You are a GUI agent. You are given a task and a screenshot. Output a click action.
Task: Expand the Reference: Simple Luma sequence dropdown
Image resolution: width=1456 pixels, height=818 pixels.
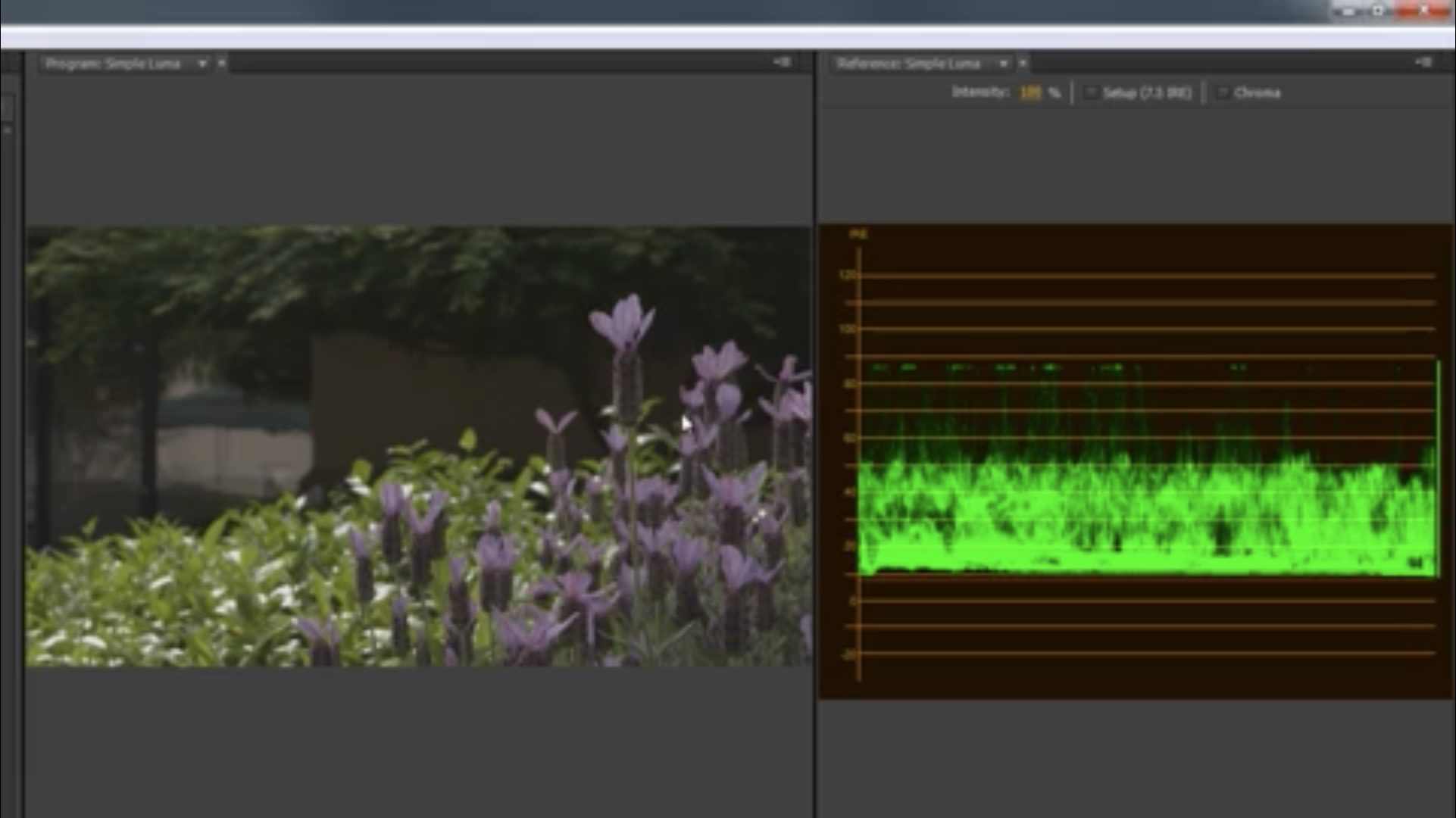tap(1004, 64)
